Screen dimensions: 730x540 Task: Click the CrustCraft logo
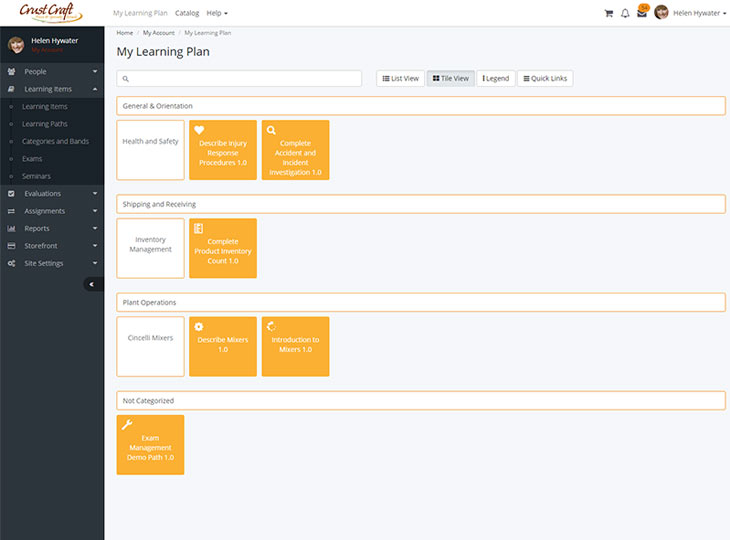[x=52, y=13]
